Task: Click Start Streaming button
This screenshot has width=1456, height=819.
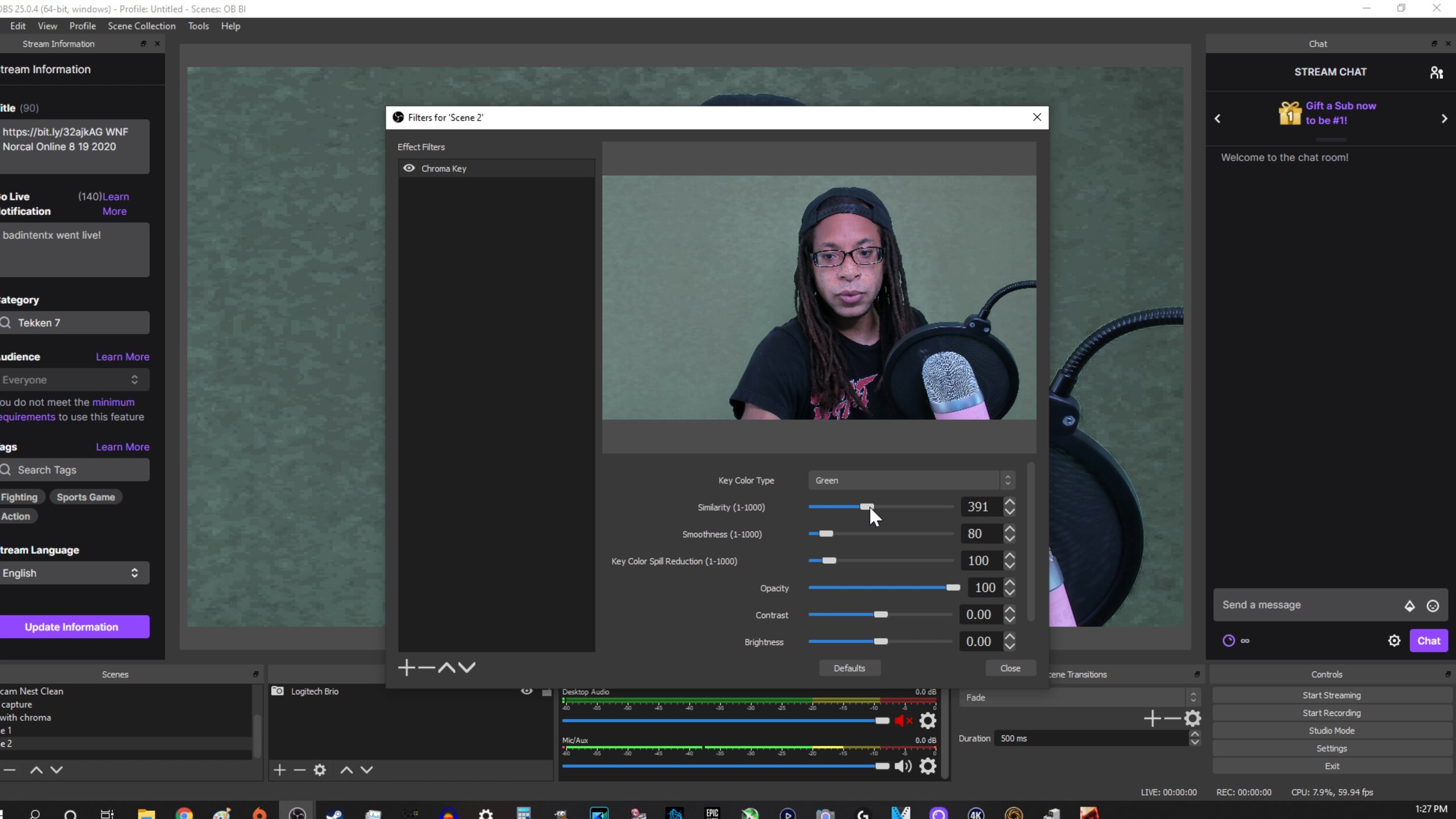Action: pyautogui.click(x=1331, y=696)
